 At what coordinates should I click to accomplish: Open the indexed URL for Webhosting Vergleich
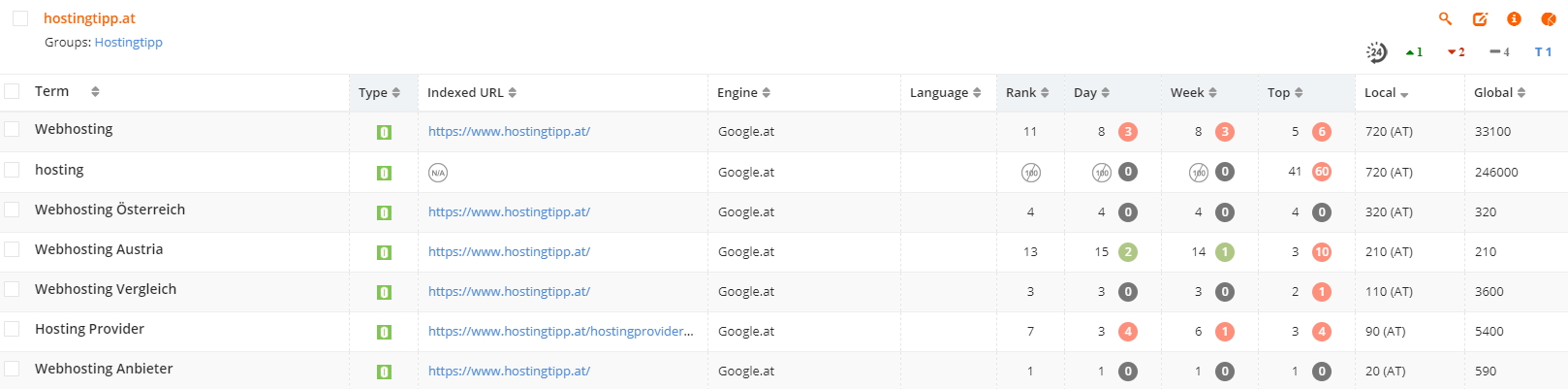[x=509, y=292]
